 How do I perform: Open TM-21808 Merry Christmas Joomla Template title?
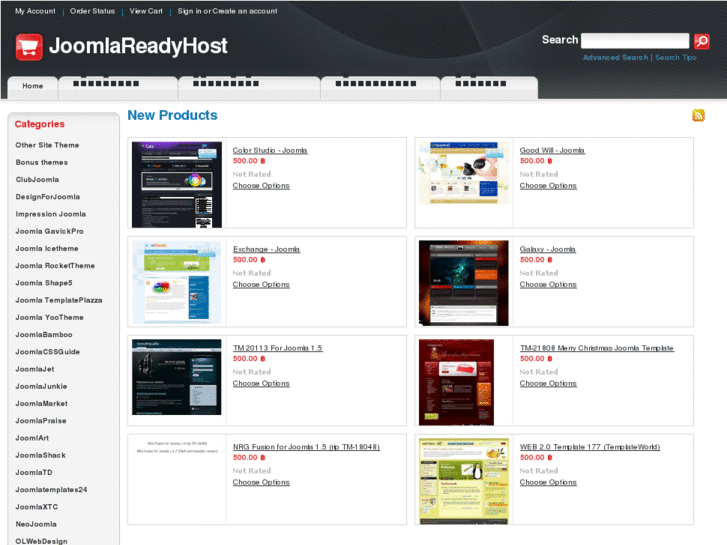point(597,348)
